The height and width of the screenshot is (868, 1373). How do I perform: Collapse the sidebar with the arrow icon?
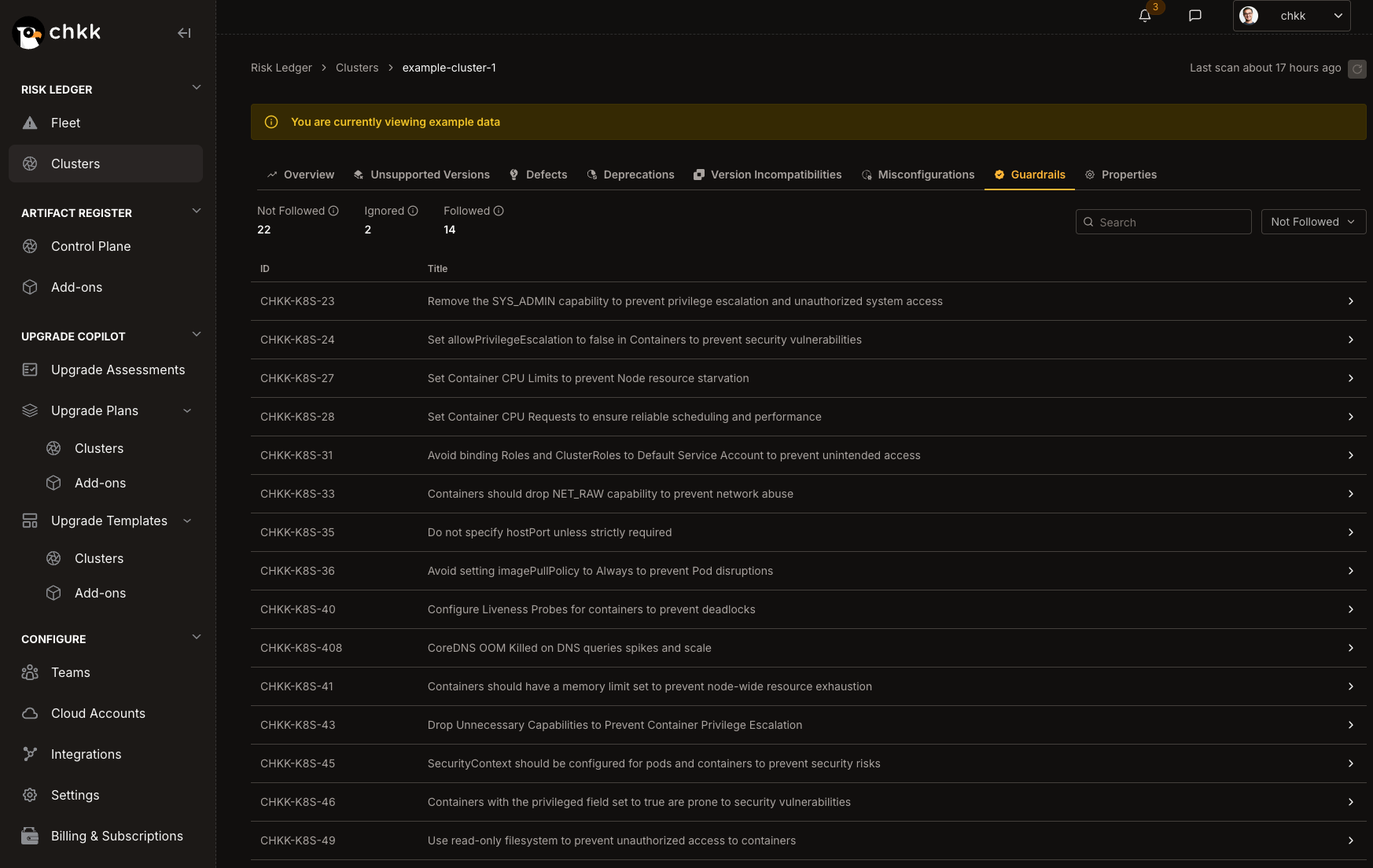184,33
